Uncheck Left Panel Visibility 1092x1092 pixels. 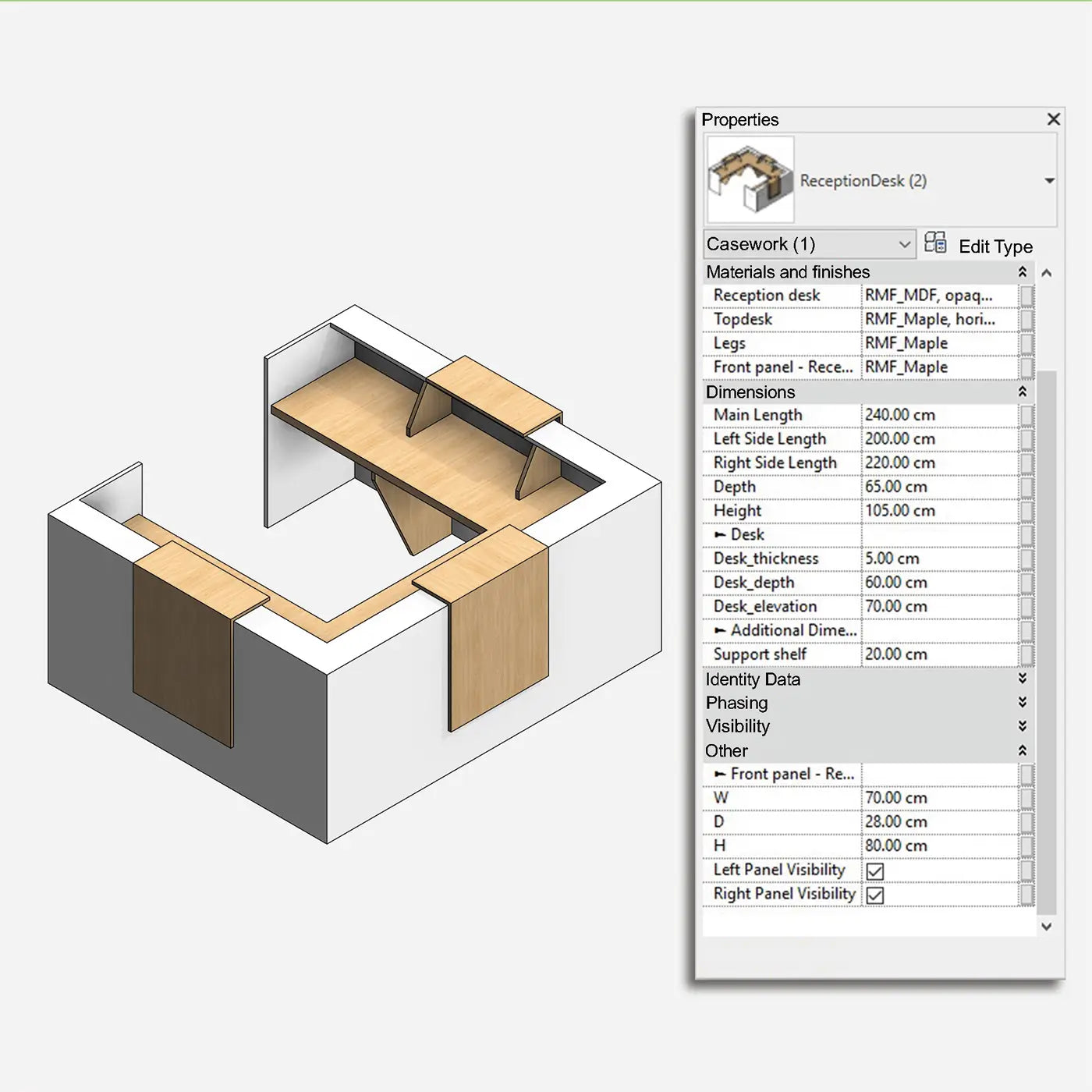pyautogui.click(x=874, y=870)
